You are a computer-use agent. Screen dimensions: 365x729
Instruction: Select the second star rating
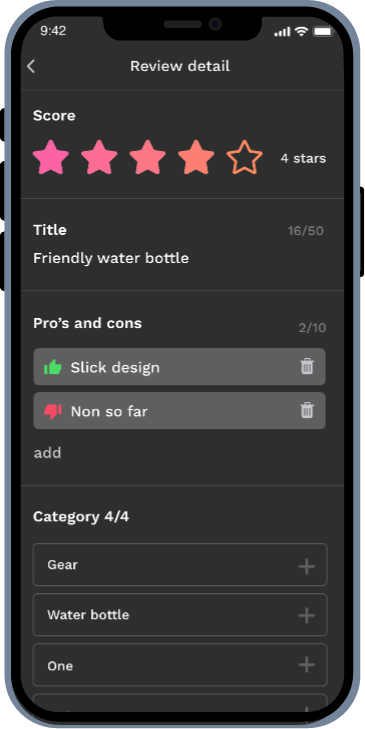click(99, 157)
